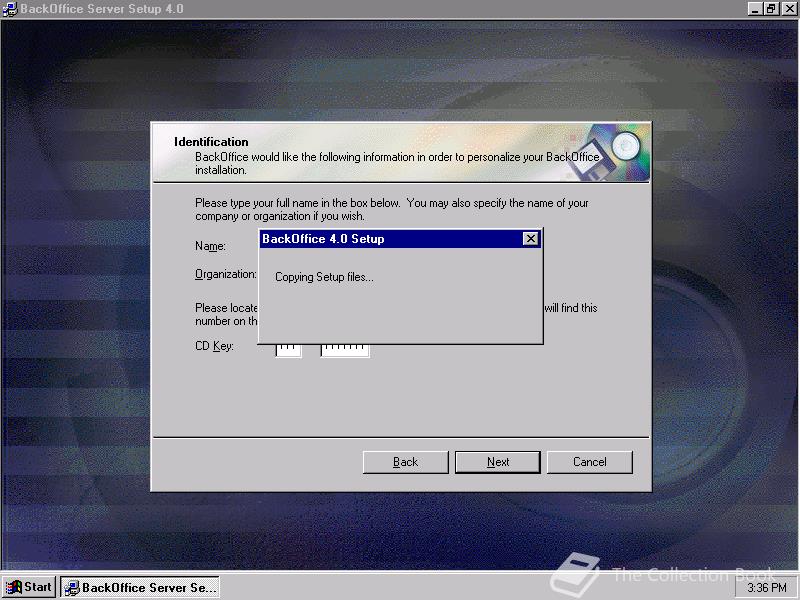The width and height of the screenshot is (800, 600).
Task: Click the CD Key: label
Action: click(x=214, y=346)
